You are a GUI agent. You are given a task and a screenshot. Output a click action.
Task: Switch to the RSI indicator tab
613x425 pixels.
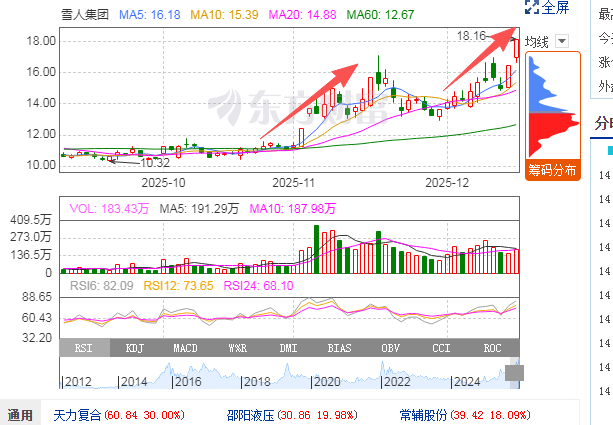pos(84,348)
